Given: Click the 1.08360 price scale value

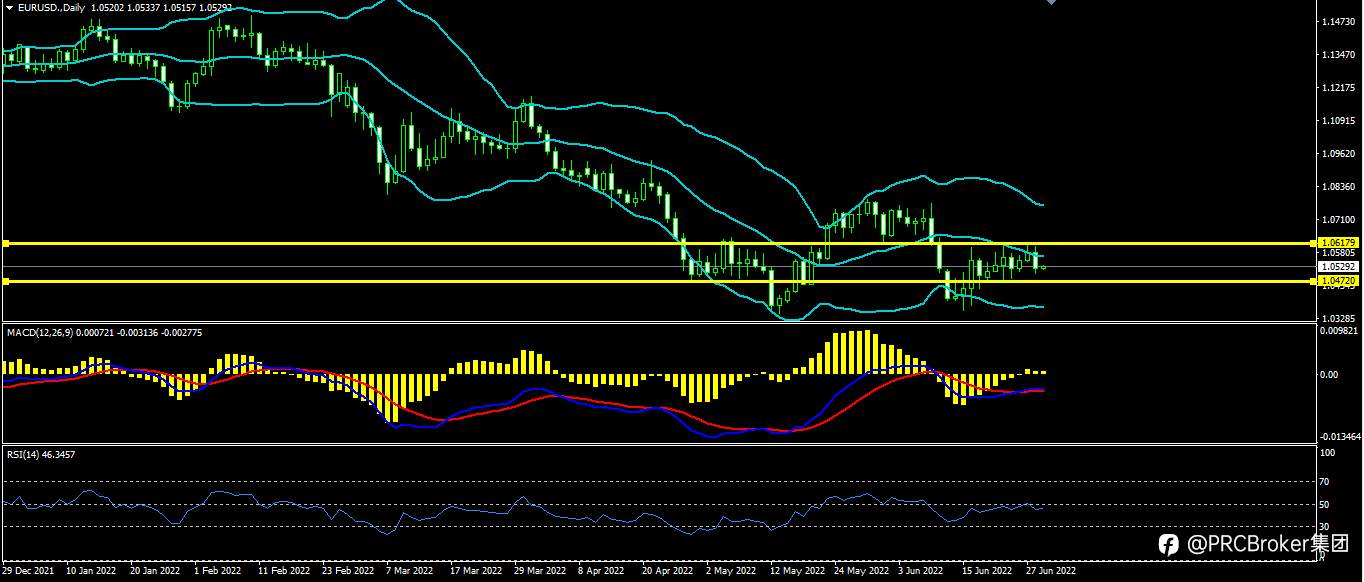Looking at the screenshot, I should pos(1338,187).
